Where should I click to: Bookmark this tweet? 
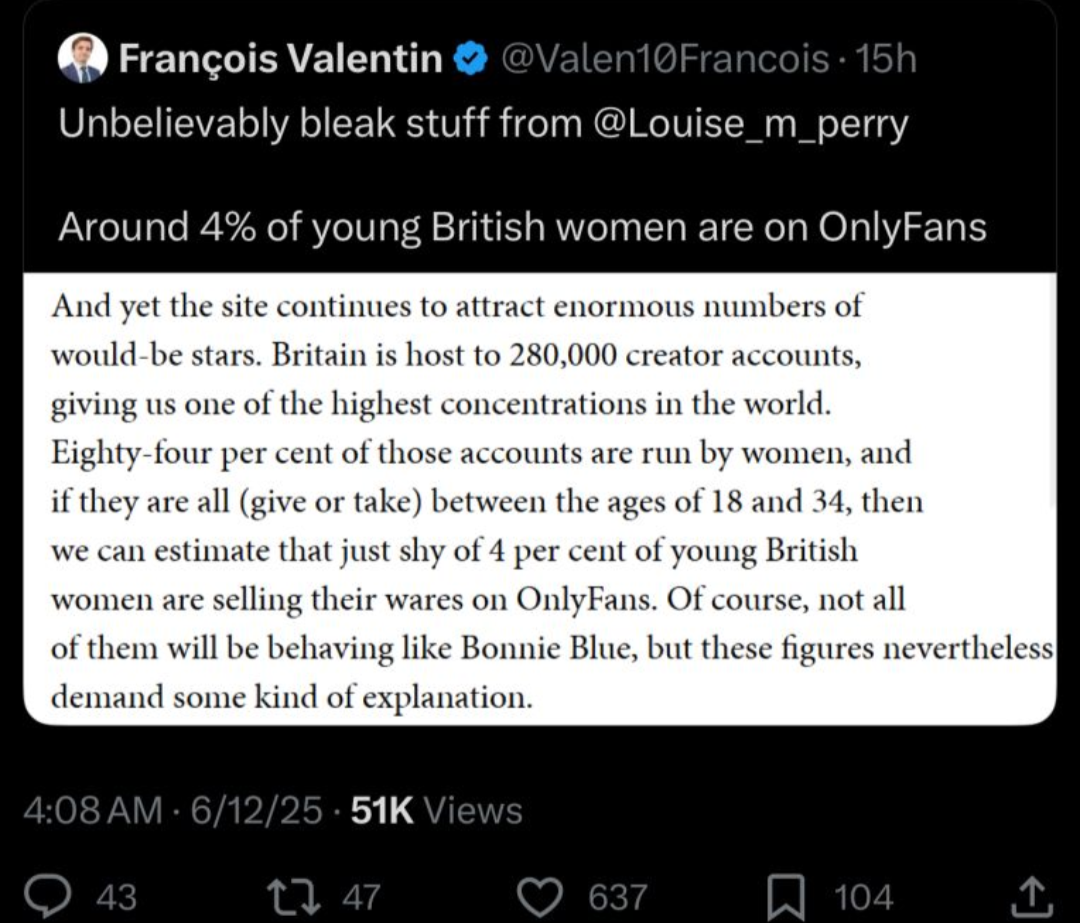click(785, 897)
